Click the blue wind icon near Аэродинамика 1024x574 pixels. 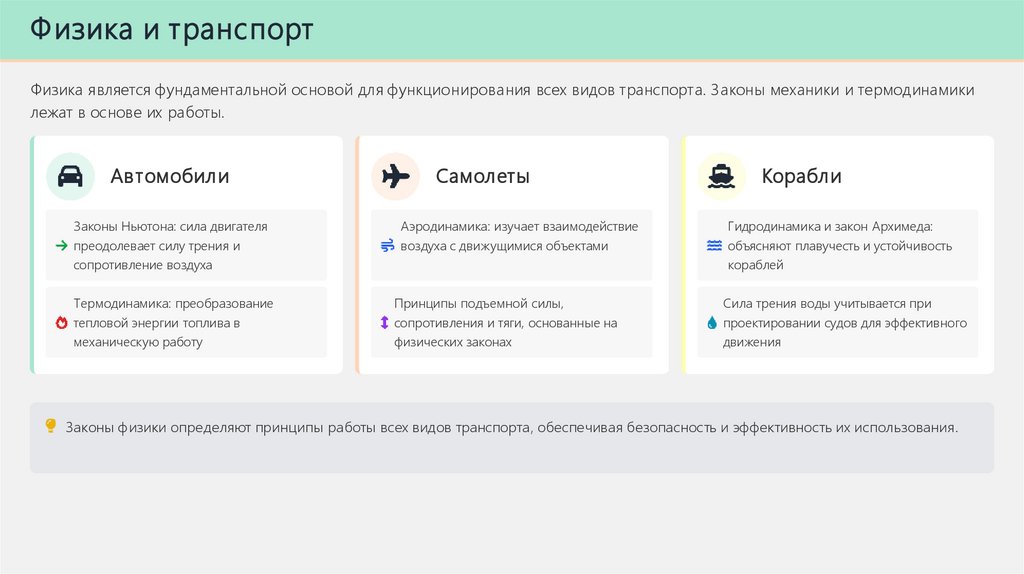pos(387,246)
